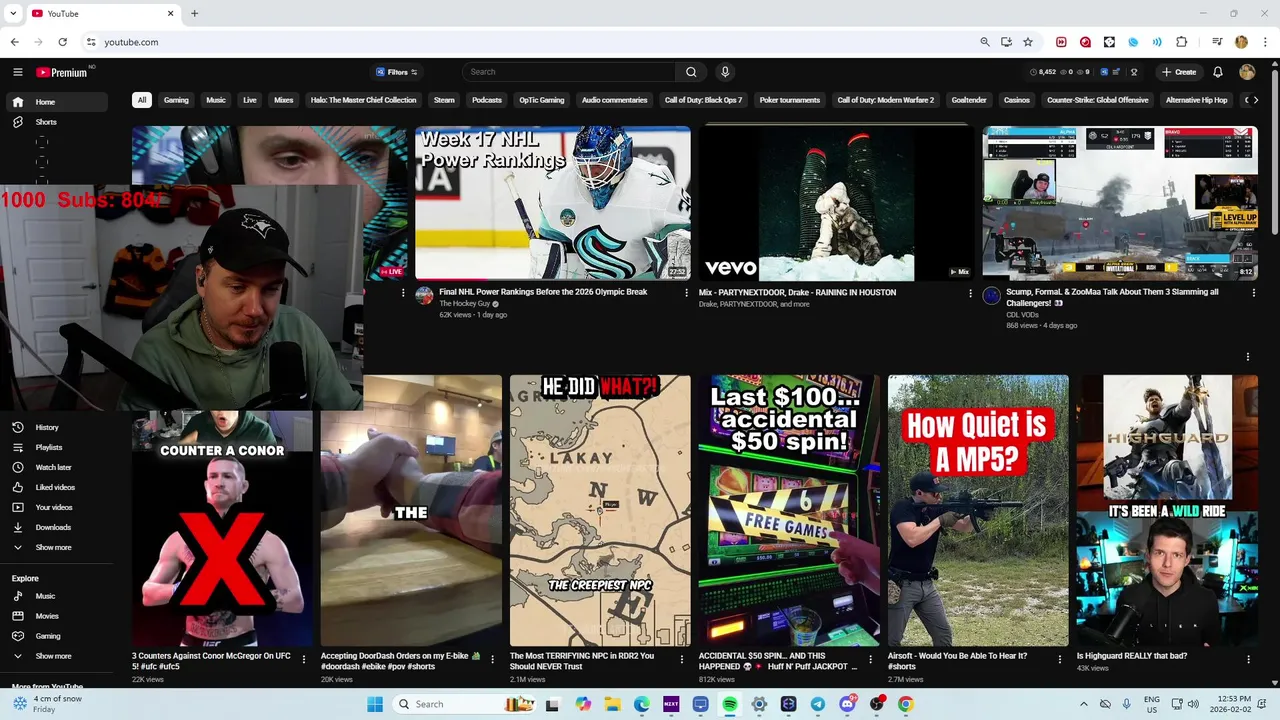1280x720 pixels.
Task: Start voice search with the microphone
Action: pos(725,72)
